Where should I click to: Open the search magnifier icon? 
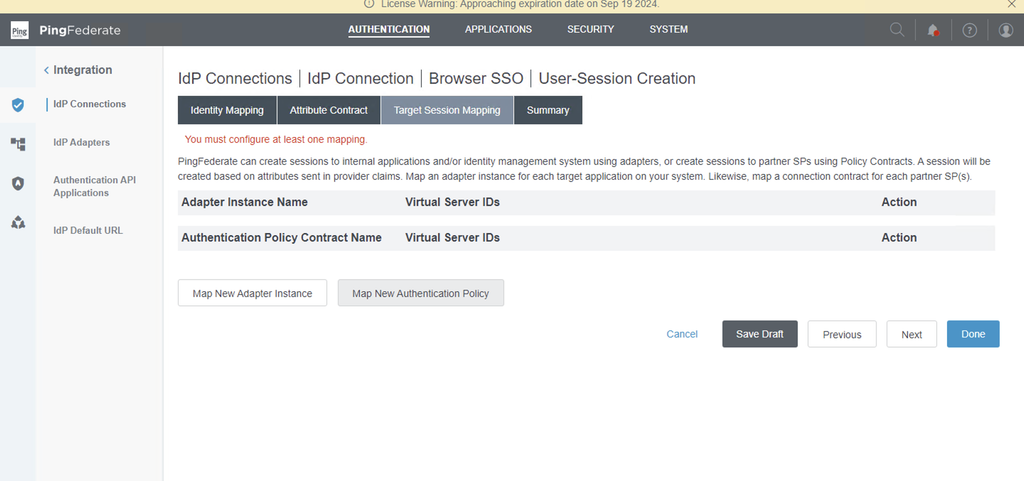coord(897,30)
